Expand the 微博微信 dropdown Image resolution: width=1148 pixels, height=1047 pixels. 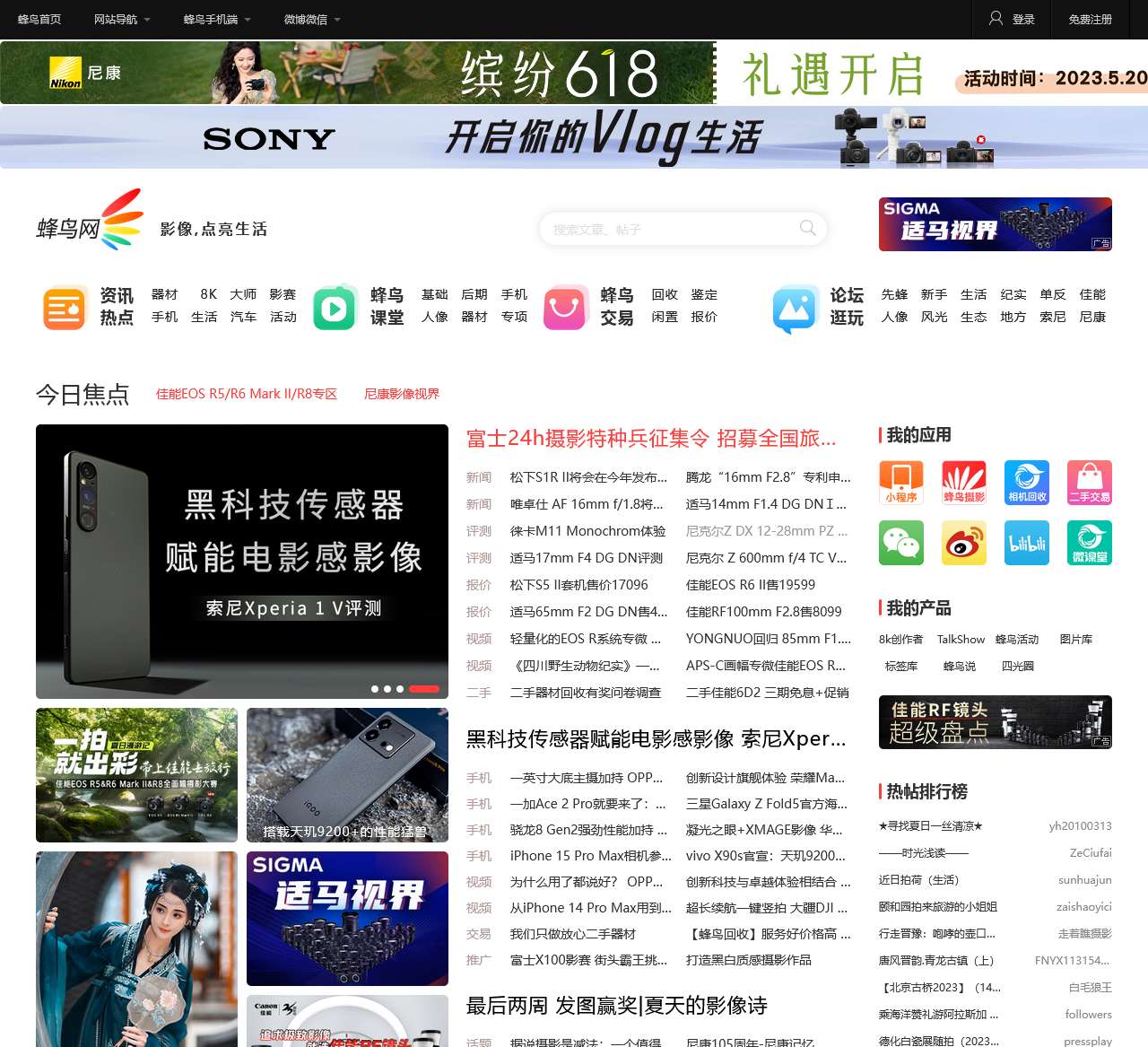[x=312, y=19]
